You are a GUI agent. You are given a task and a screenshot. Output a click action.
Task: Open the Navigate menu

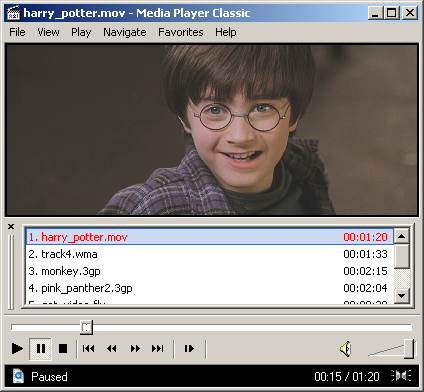(125, 32)
